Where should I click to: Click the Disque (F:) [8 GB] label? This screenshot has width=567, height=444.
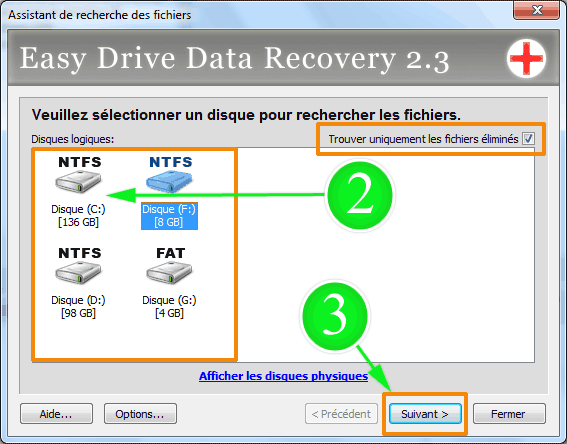(x=169, y=216)
